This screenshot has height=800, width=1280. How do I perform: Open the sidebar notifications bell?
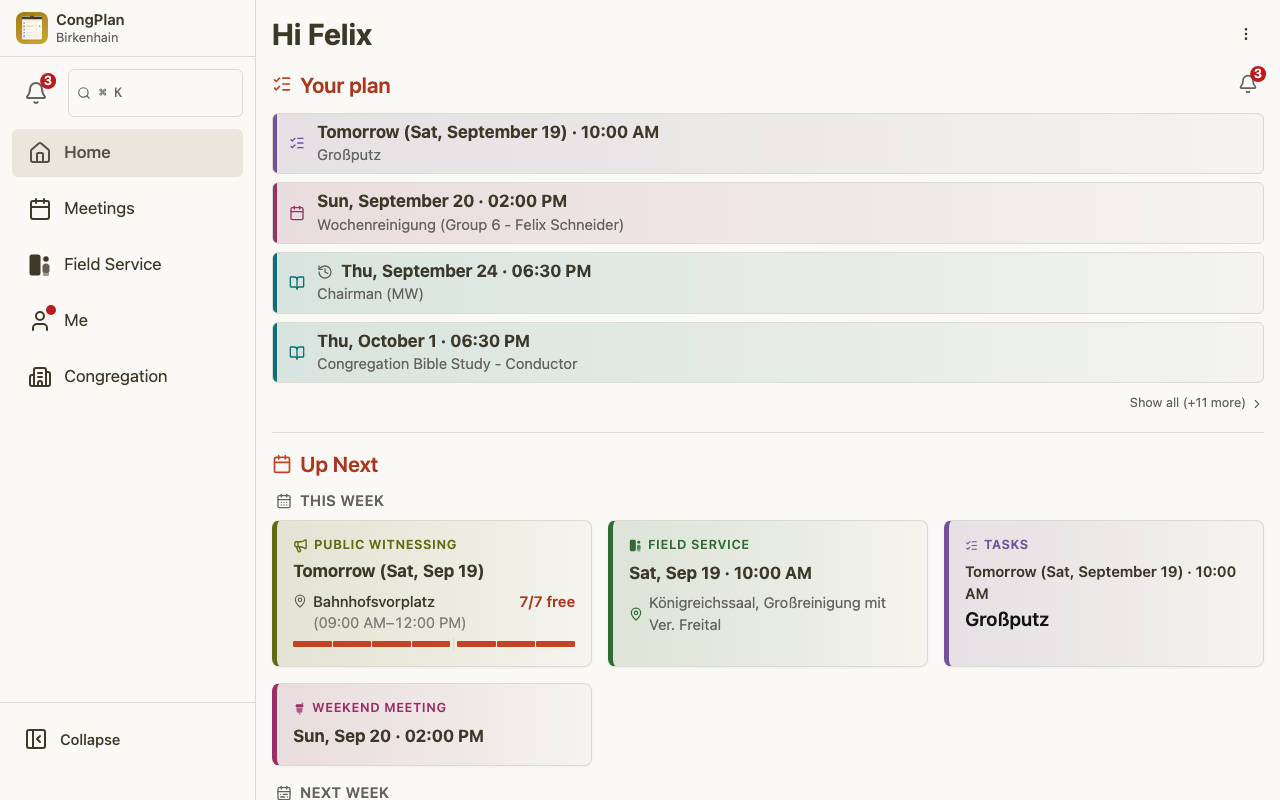pyautogui.click(x=36, y=92)
